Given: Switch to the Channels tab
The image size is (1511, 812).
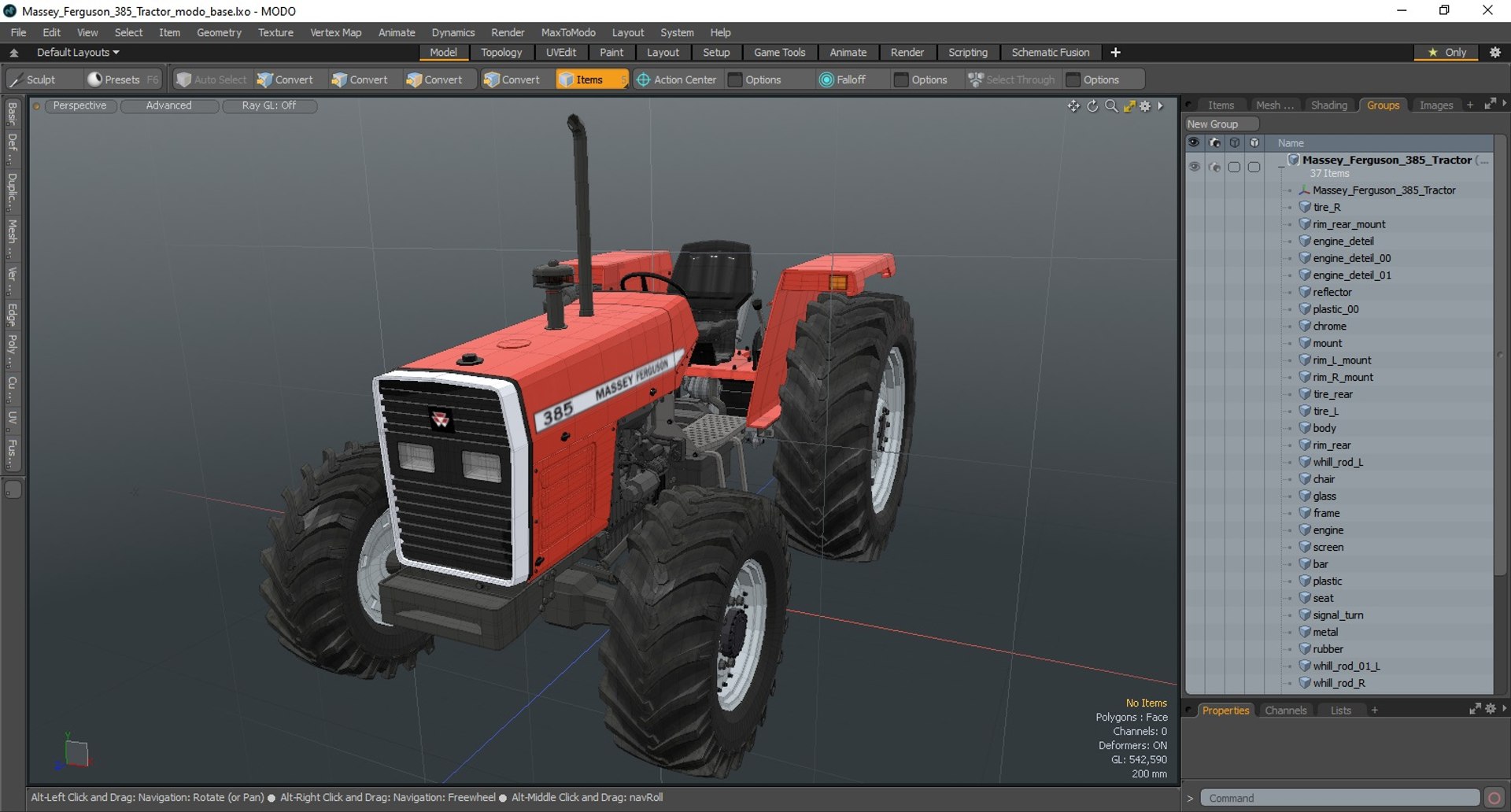Looking at the screenshot, I should click(x=1285, y=710).
